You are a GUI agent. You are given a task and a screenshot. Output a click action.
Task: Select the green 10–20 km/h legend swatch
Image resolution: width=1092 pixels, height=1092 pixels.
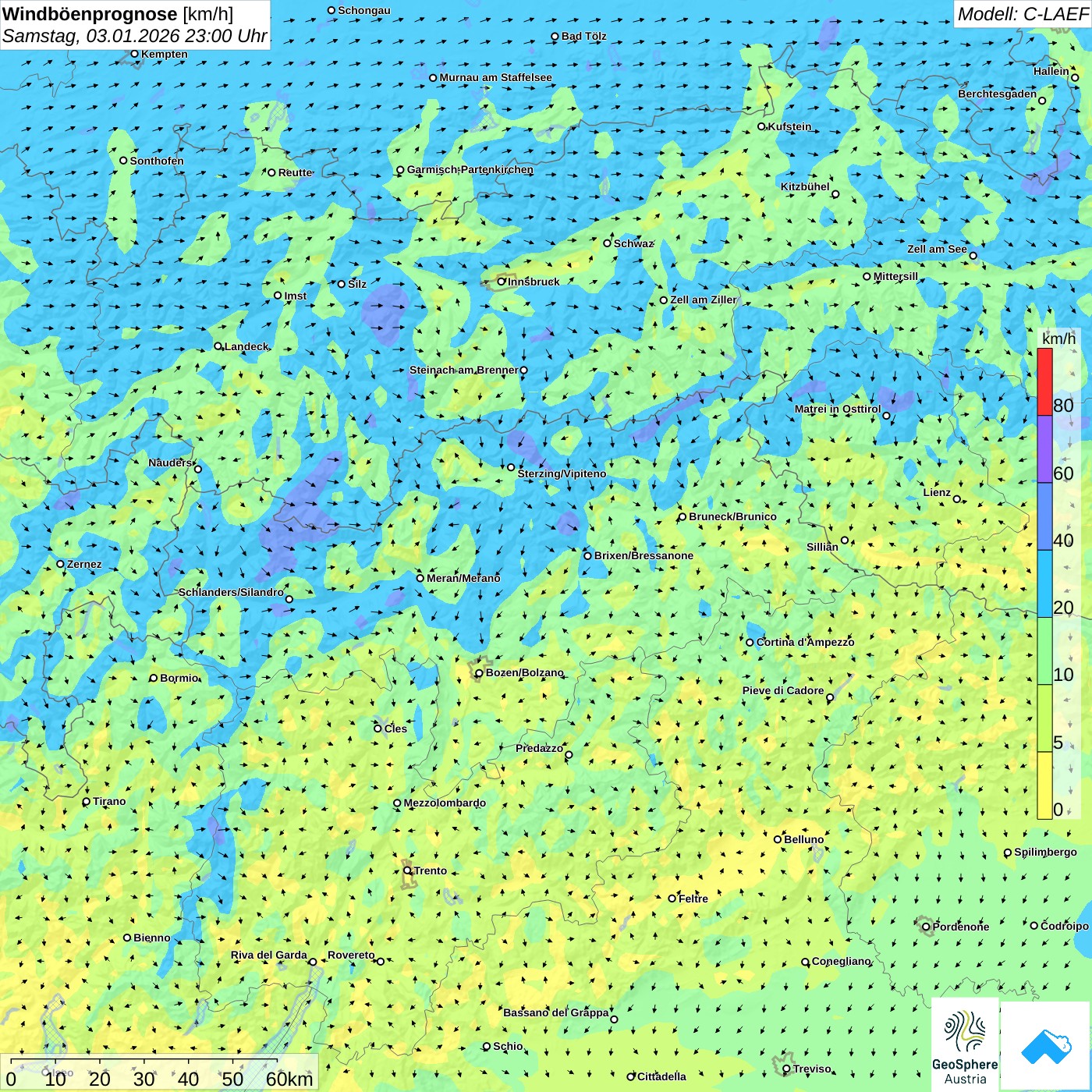click(x=1044, y=651)
